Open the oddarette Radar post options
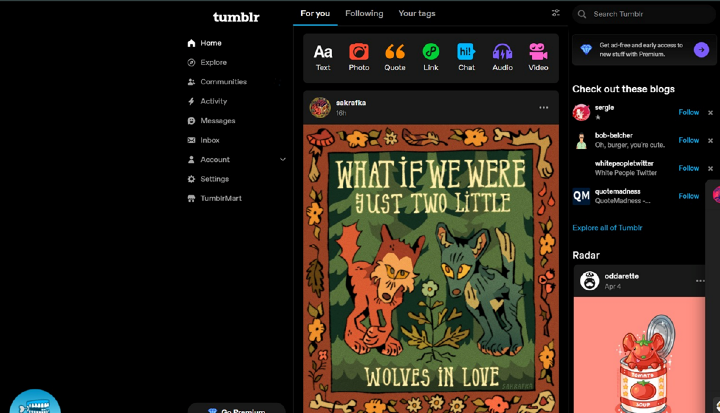Viewport: 720px width, 413px height. [700, 281]
